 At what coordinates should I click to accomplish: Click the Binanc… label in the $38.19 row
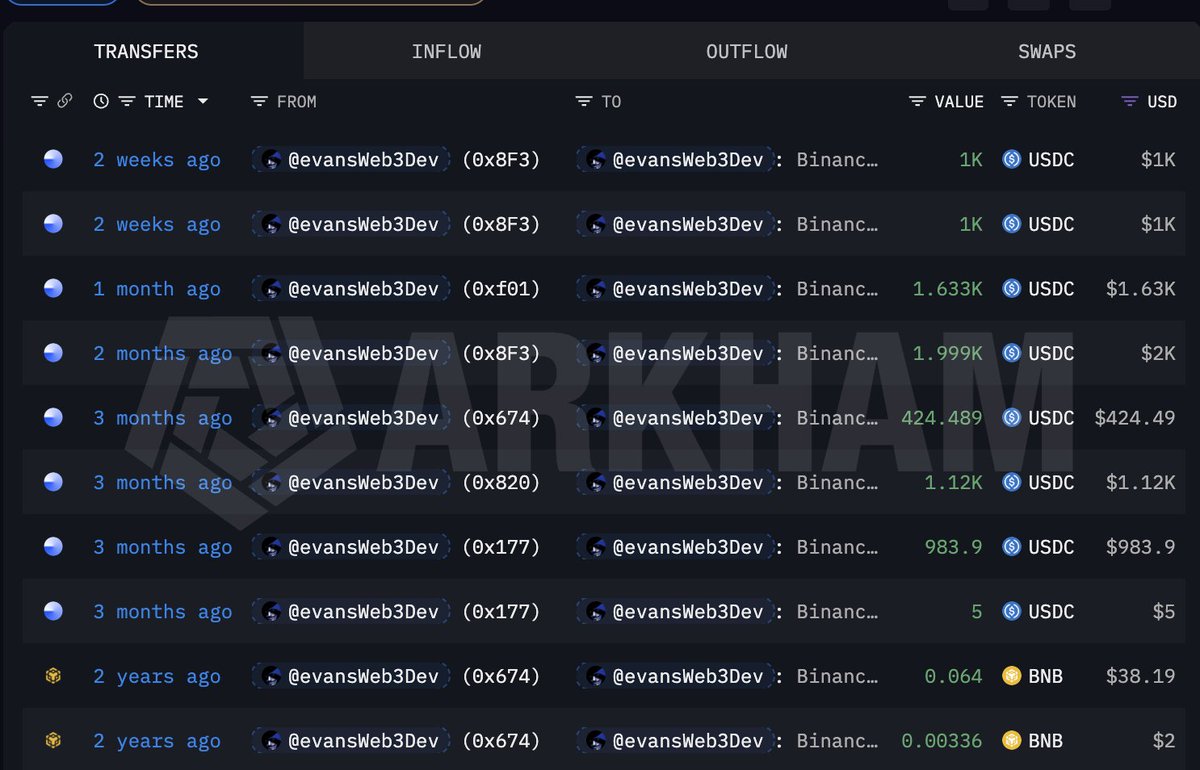[x=838, y=676]
